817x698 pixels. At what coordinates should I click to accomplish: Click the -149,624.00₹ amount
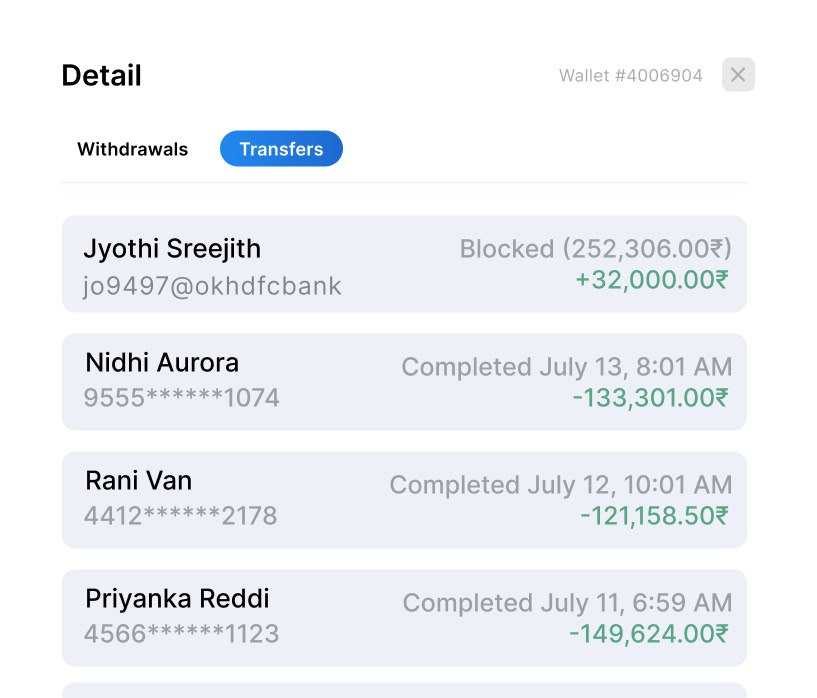(648, 634)
